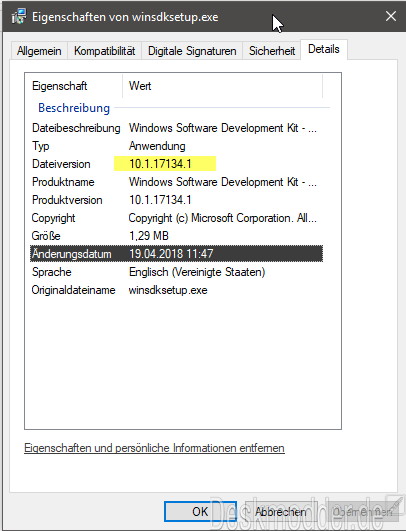Select the Copyright Microsoft Corporation row

click(x=176, y=218)
